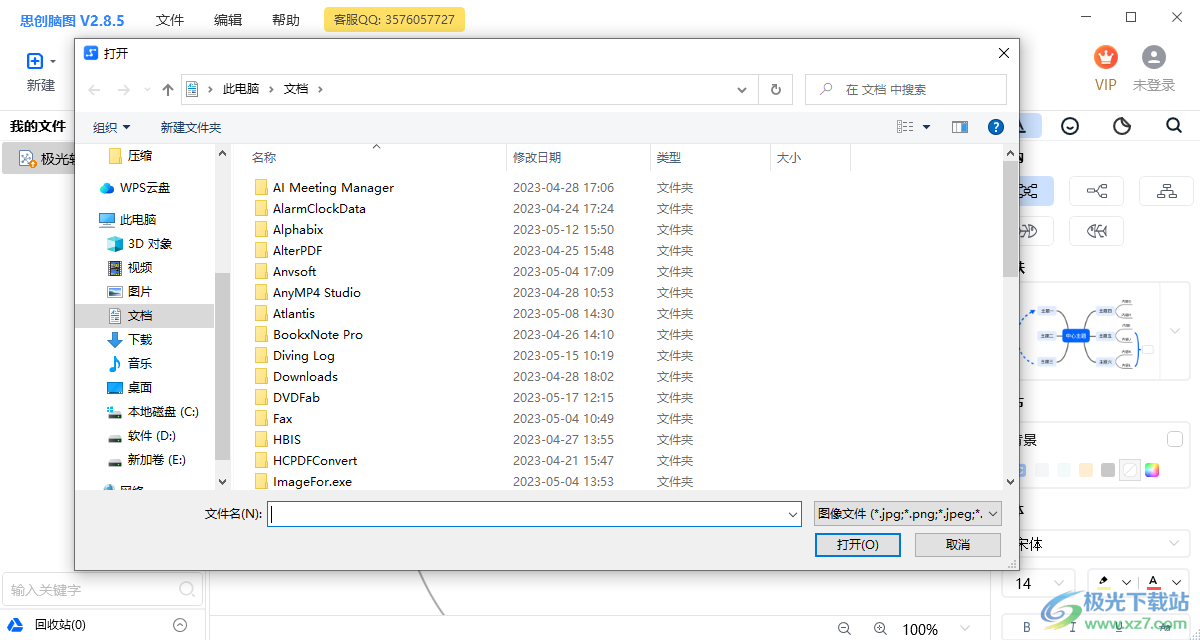This screenshot has height=640, width=1200.
Task: Expand the theme style thumbnail dropdown
Action: click(1176, 331)
